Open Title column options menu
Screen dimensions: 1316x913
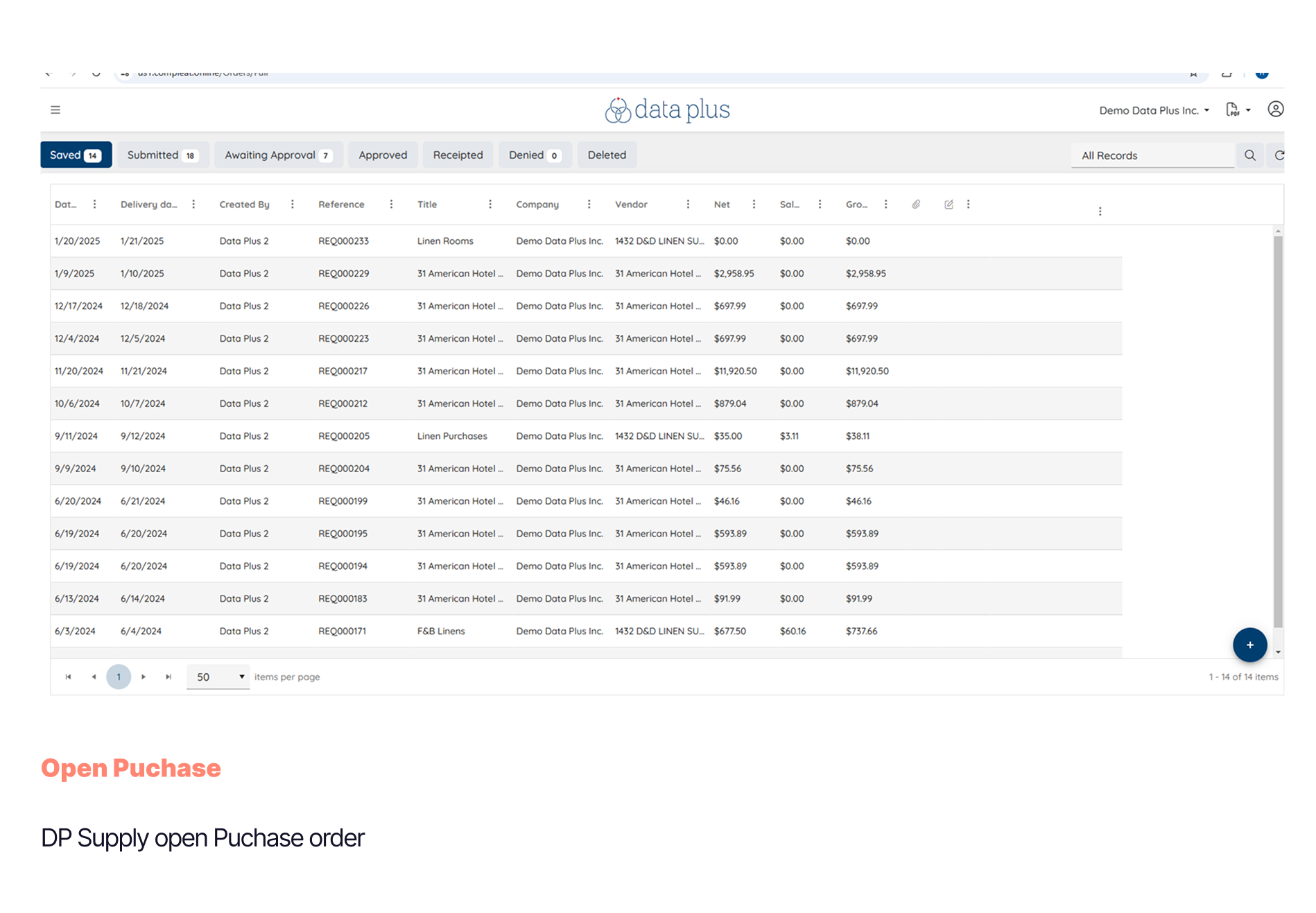click(490, 205)
